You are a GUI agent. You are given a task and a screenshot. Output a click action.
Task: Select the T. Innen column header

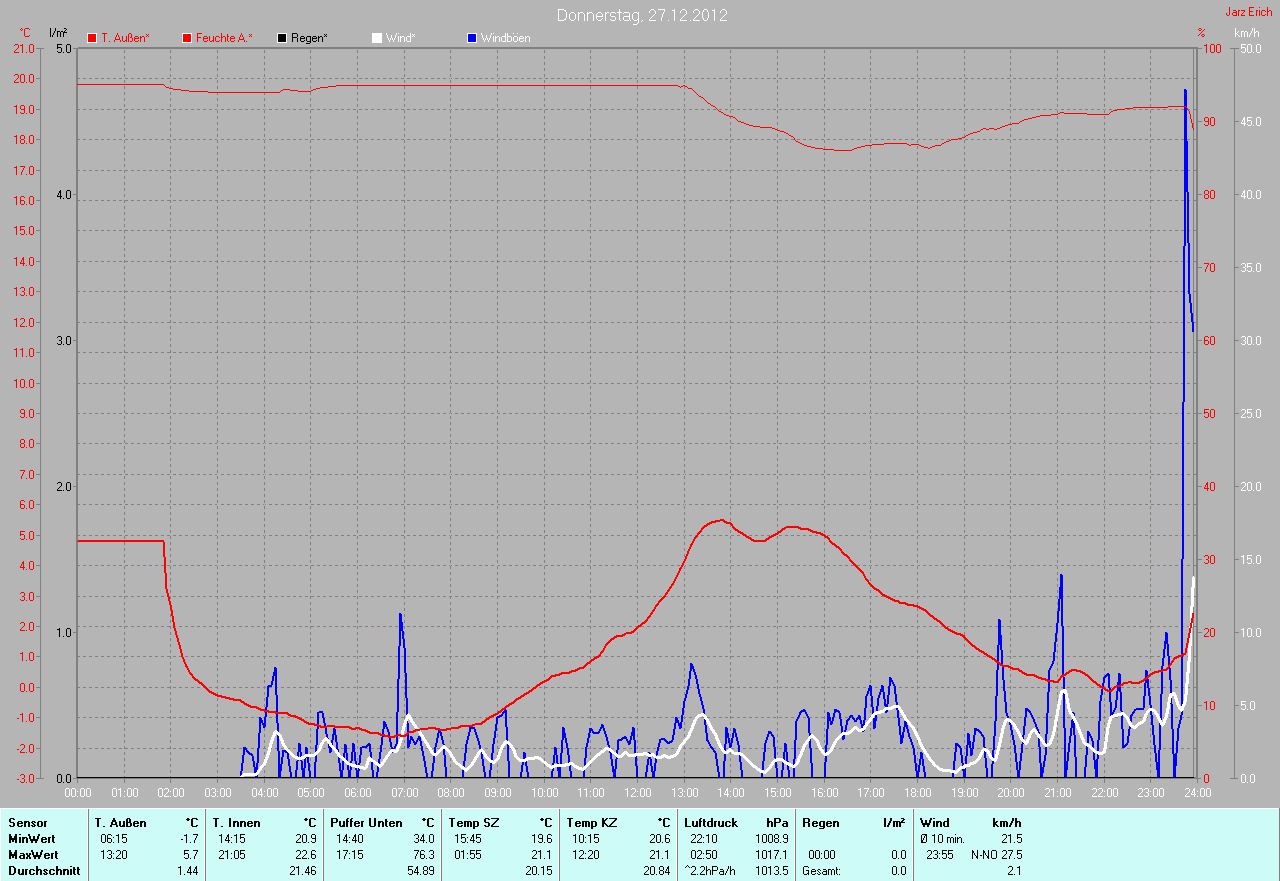pyautogui.click(x=236, y=823)
